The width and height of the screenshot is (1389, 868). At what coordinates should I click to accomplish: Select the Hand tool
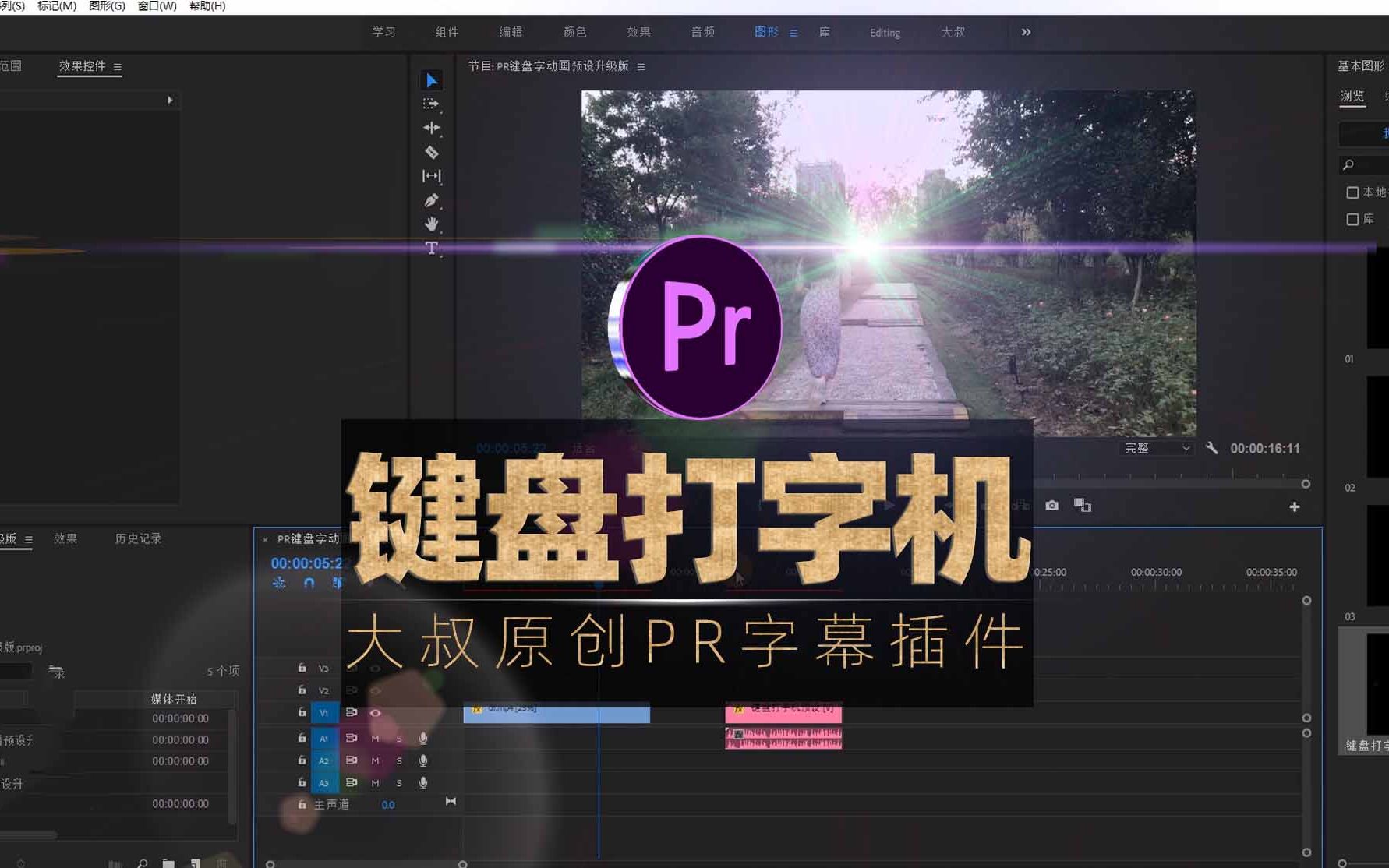[431, 224]
